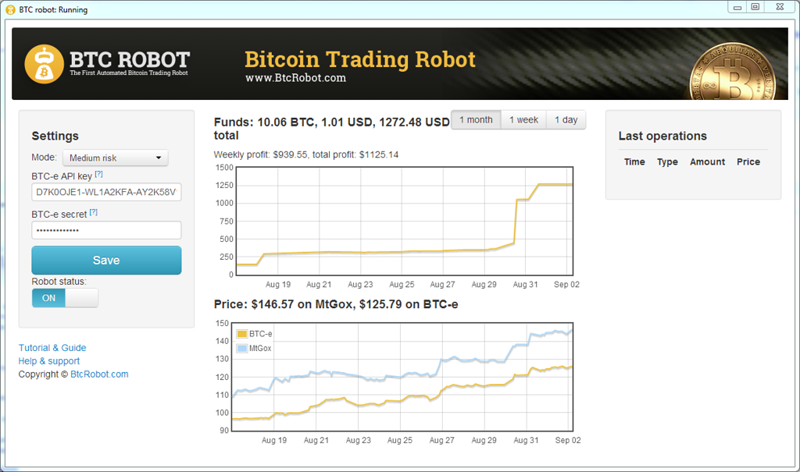Click the Type column header
The image size is (800, 472).
coord(667,162)
